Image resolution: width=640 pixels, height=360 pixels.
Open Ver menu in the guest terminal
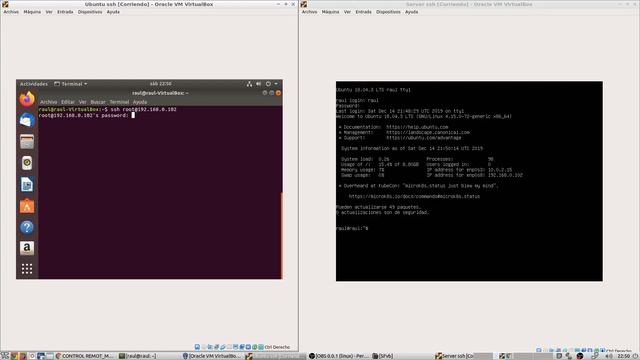82,102
